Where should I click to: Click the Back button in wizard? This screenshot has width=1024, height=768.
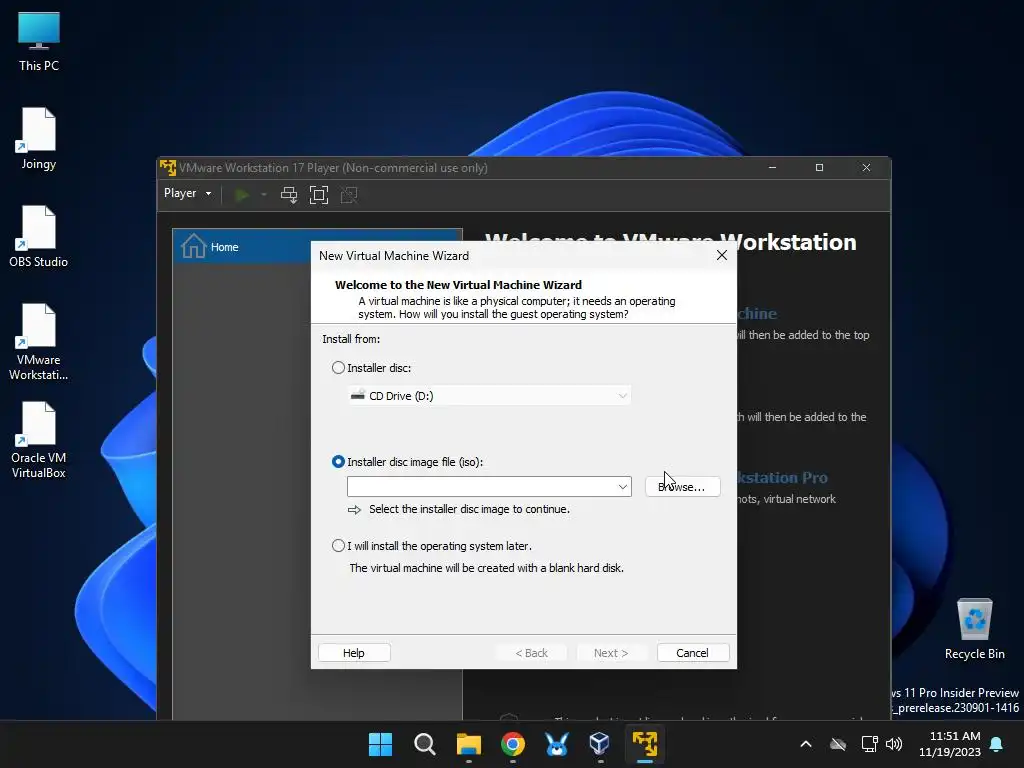tap(531, 653)
